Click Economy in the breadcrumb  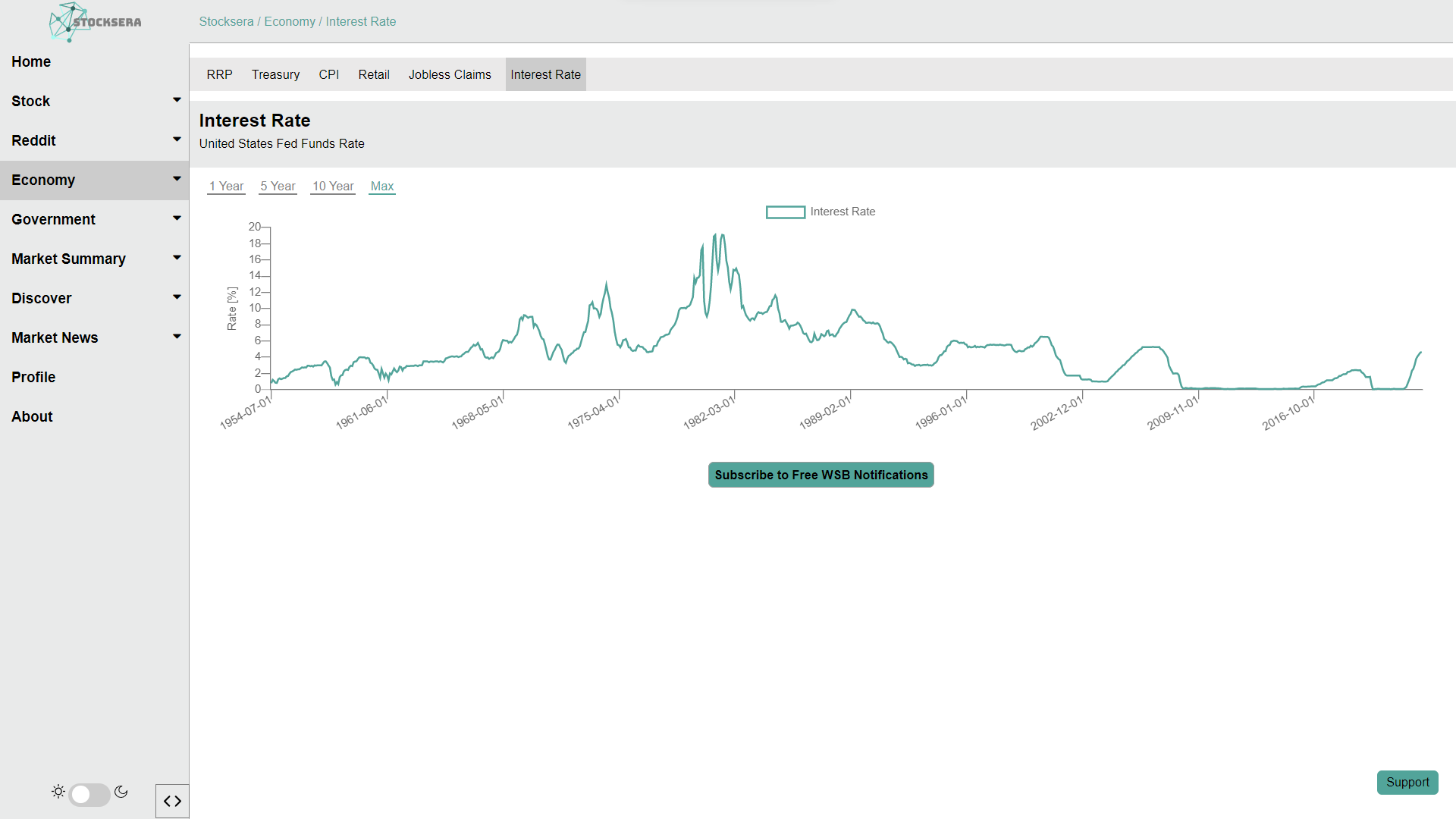click(x=290, y=21)
